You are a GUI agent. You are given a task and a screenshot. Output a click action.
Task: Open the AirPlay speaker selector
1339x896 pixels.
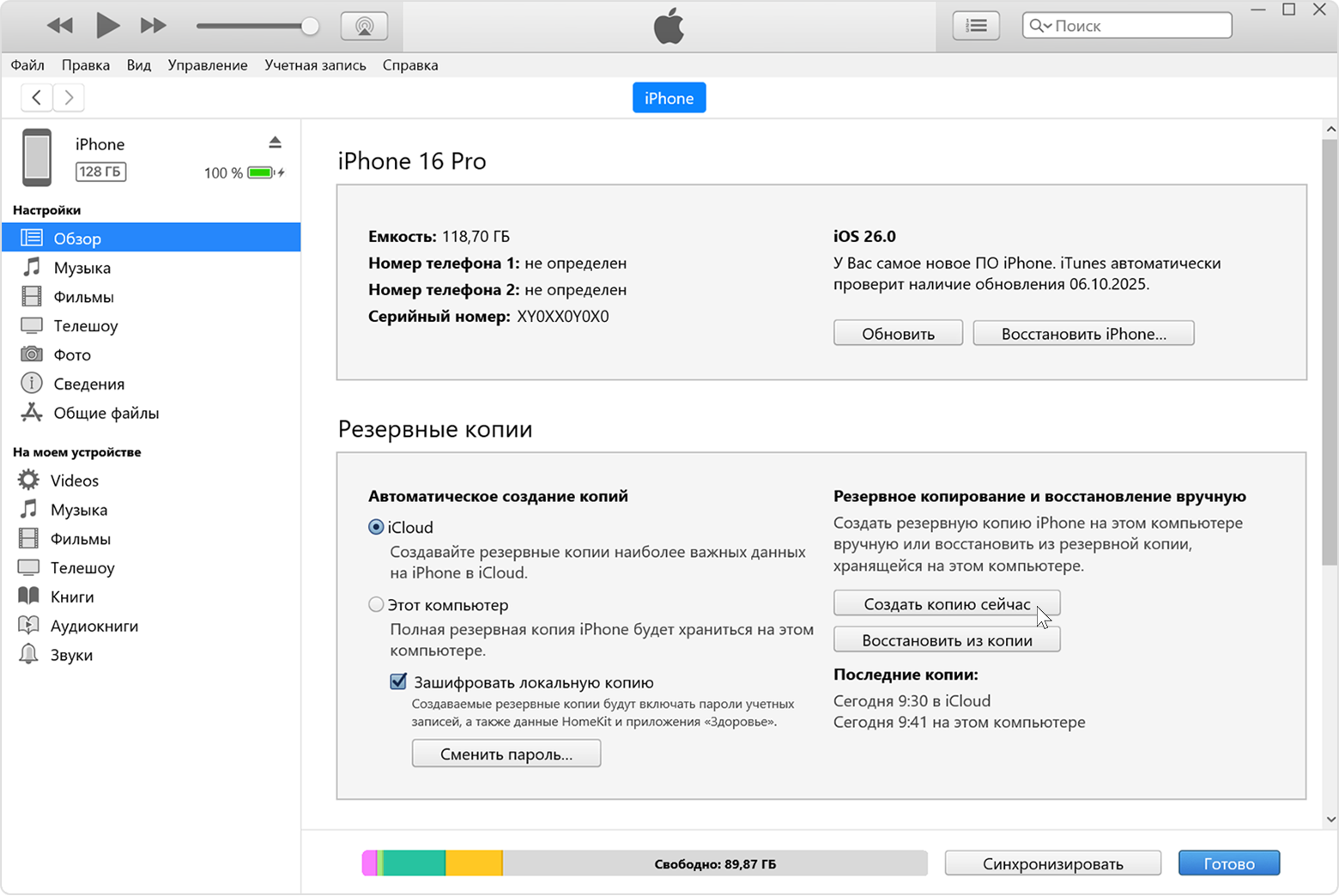click(364, 25)
